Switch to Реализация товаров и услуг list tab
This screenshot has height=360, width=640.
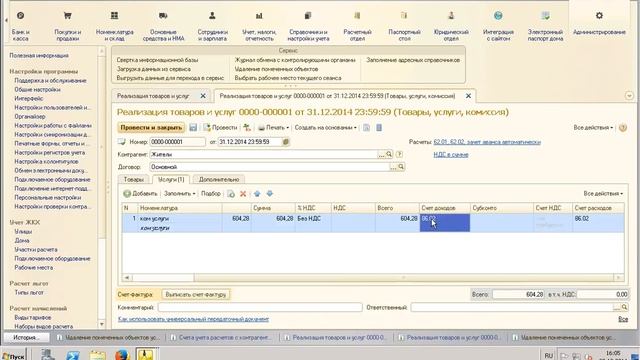coord(153,96)
